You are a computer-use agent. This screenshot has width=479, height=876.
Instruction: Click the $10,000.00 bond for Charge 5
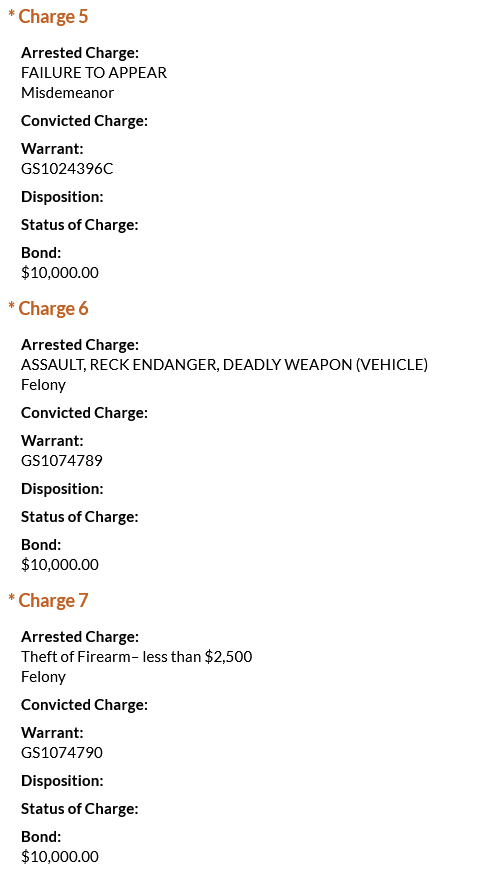(60, 273)
